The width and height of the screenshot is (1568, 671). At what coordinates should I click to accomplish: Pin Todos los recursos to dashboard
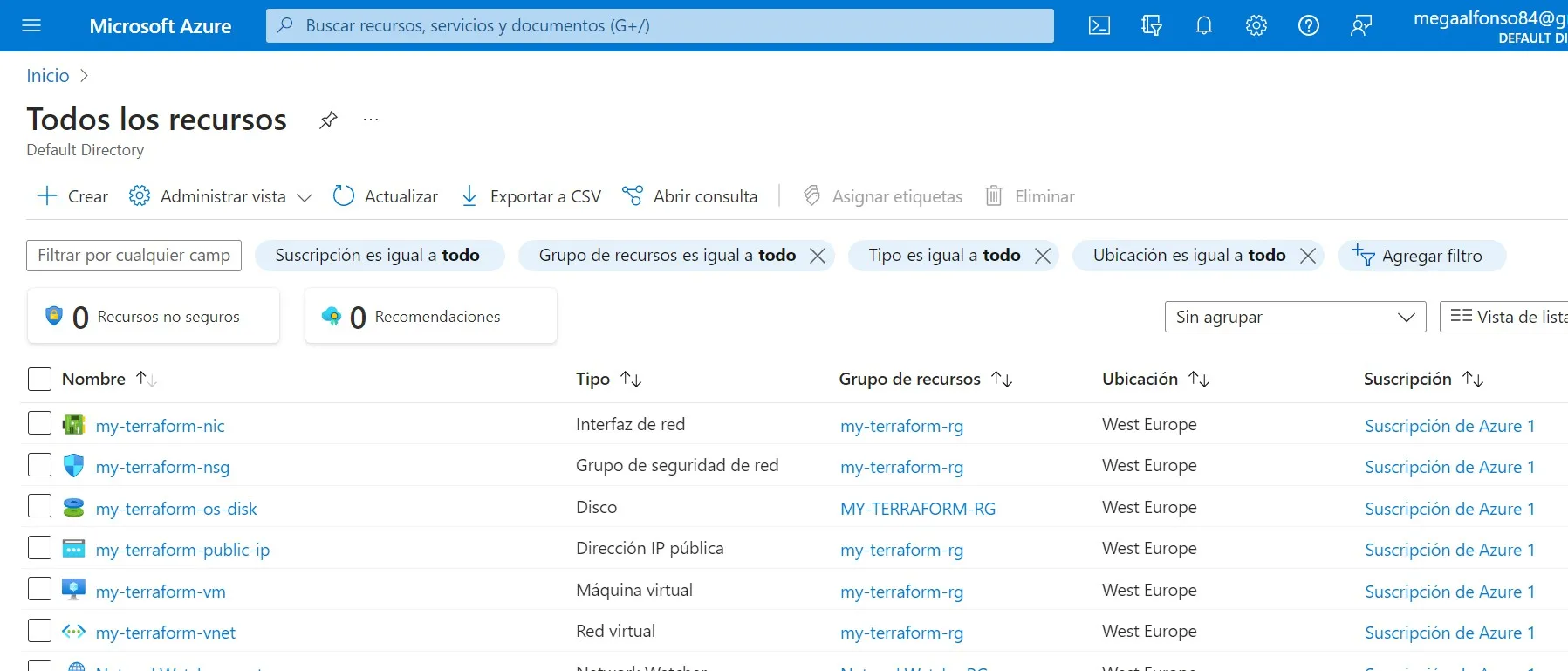pos(328,120)
